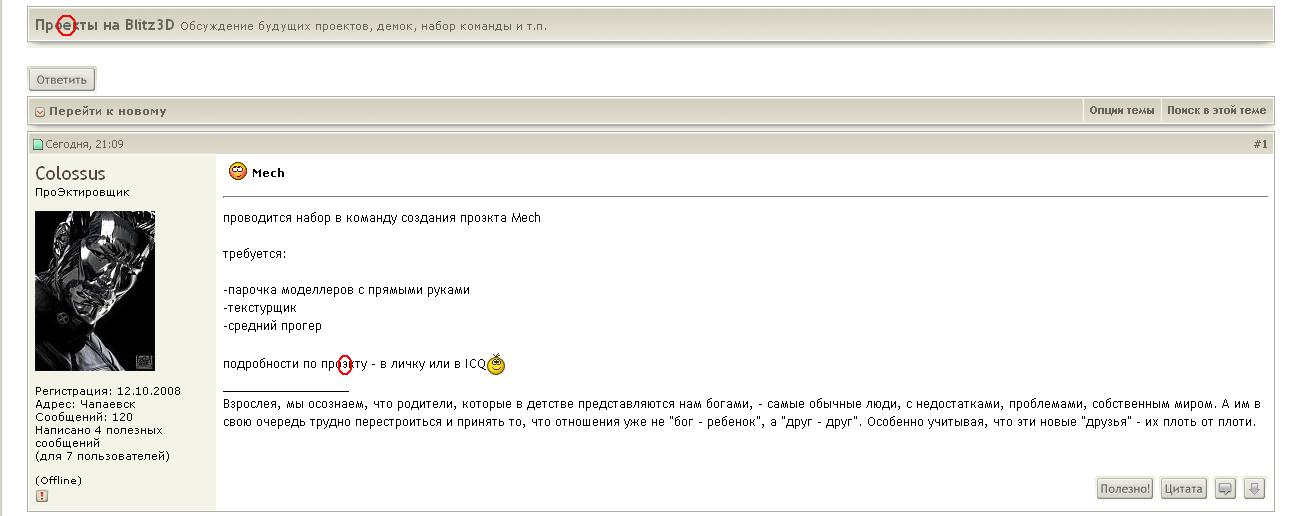Open Поиск в этой теме dropdown
1295x516 pixels.
pos(1216,111)
